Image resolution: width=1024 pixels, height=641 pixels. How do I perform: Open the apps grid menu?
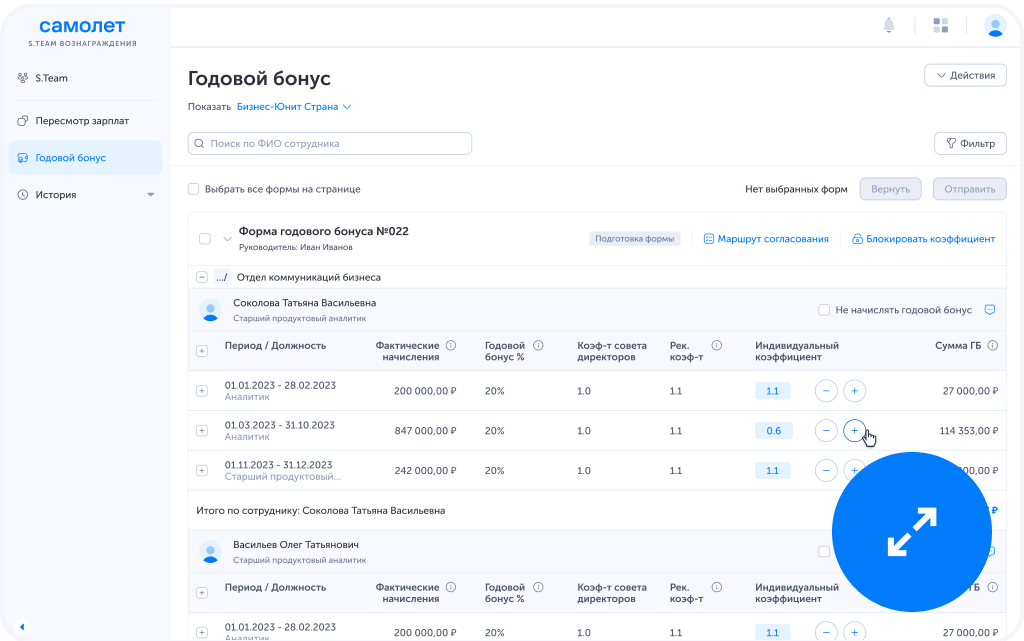pos(940,26)
